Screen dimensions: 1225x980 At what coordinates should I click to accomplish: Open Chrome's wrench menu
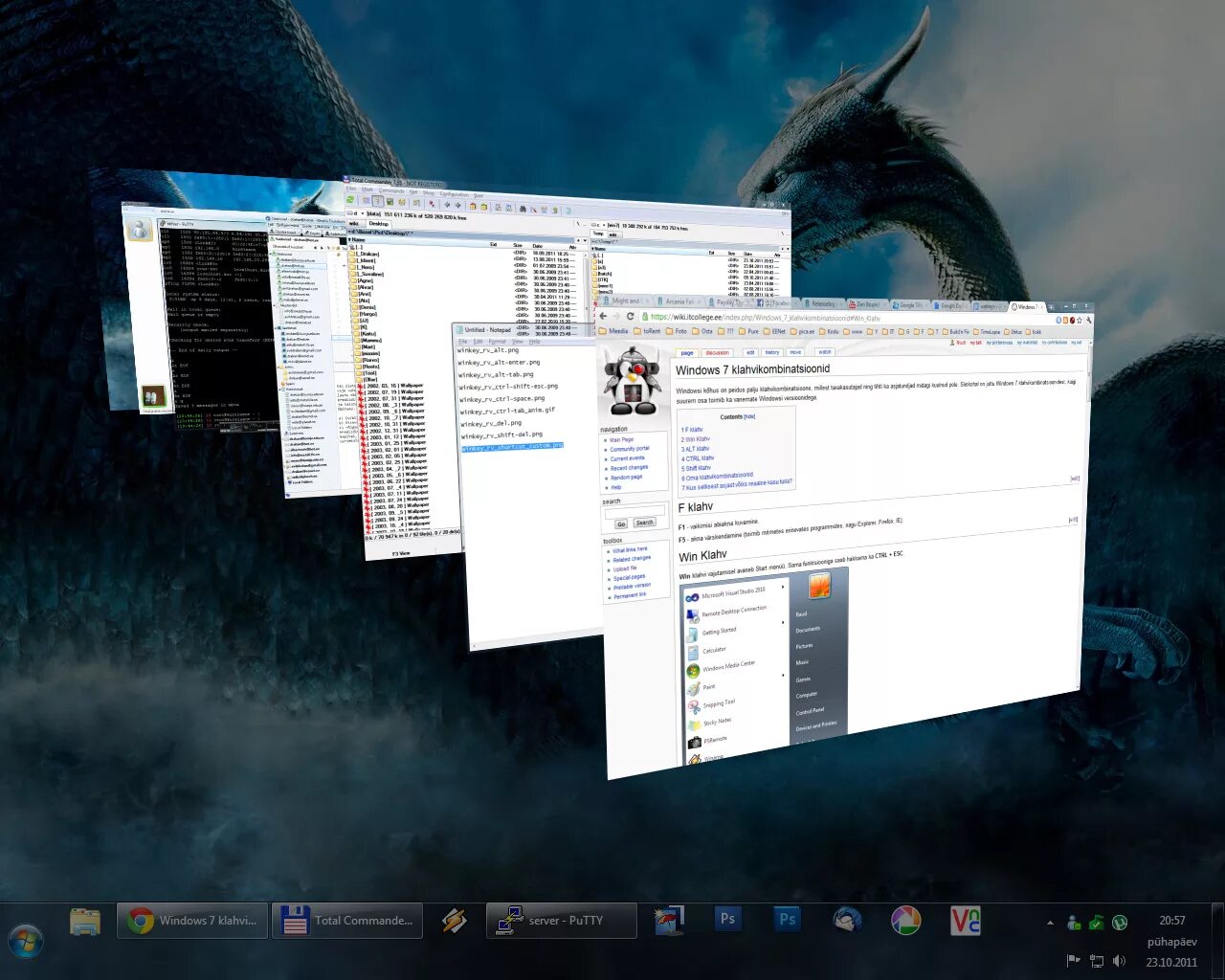(1089, 320)
